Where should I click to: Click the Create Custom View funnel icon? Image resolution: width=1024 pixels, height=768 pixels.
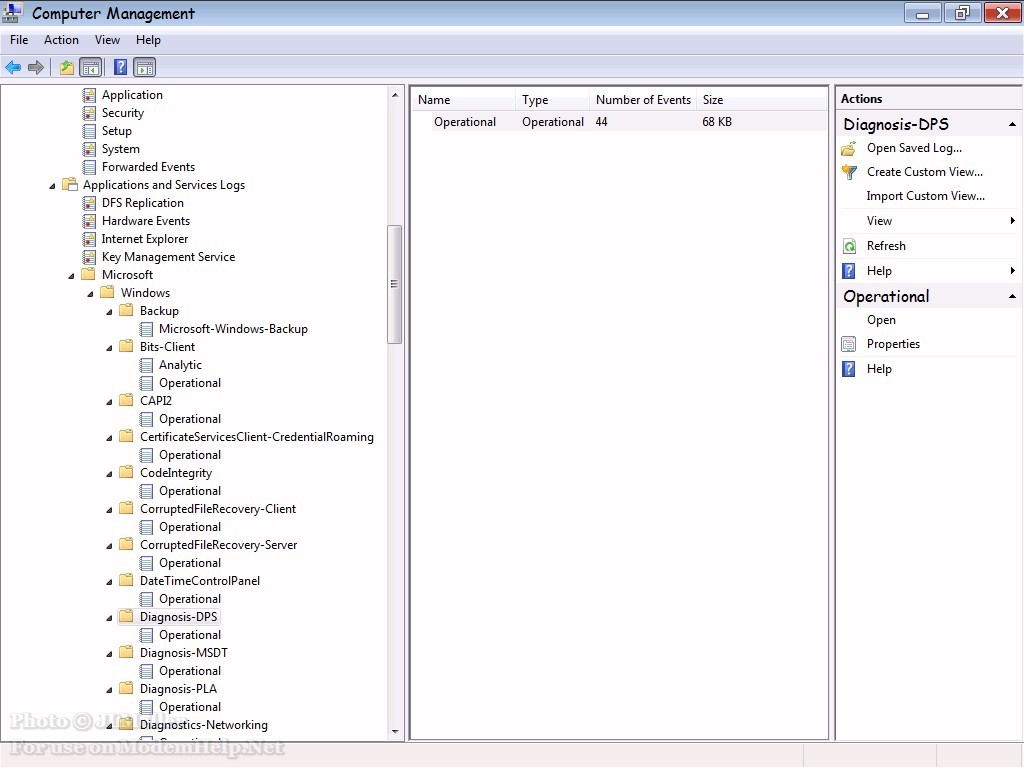point(849,172)
